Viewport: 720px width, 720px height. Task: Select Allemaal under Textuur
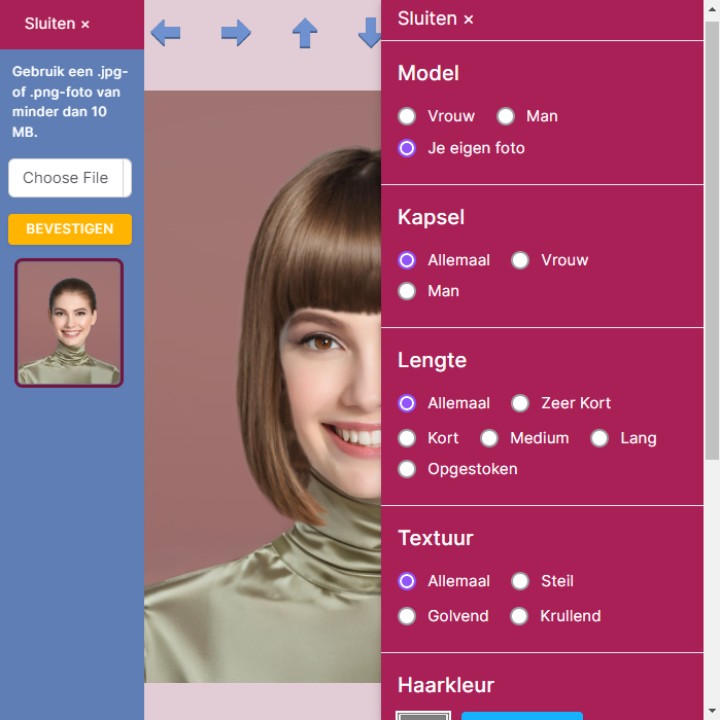pyautogui.click(x=407, y=581)
